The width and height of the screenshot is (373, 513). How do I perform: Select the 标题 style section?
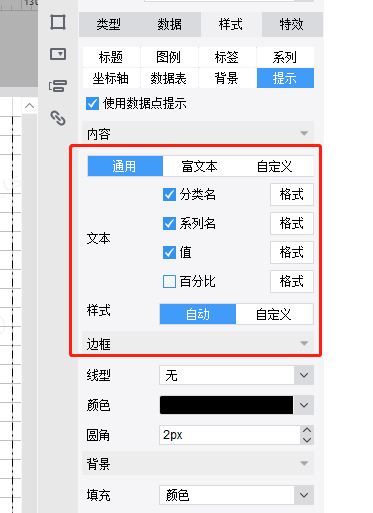111,57
